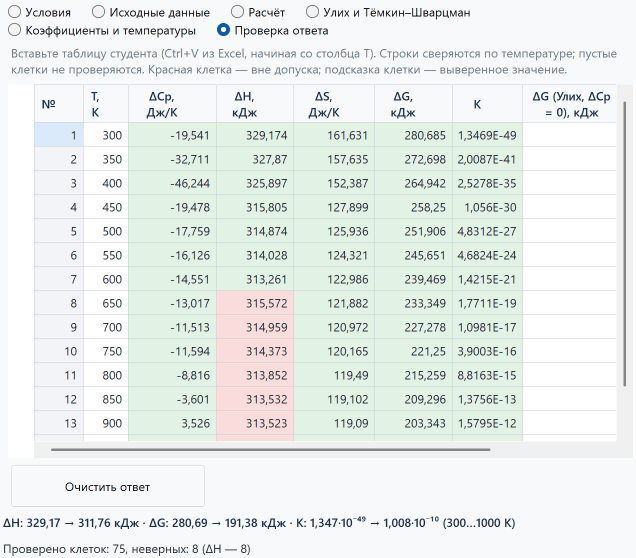Click temperature cell 600

pos(106,279)
